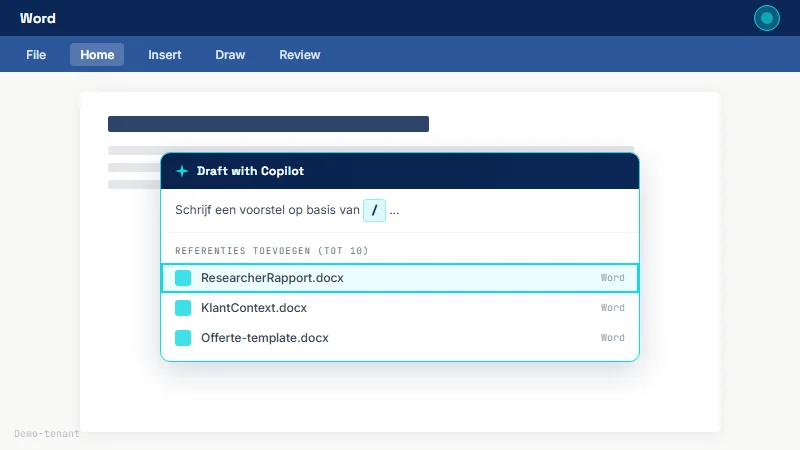Click the document title heading bar
Image resolution: width=800 pixels, height=450 pixels.
pyautogui.click(x=268, y=124)
